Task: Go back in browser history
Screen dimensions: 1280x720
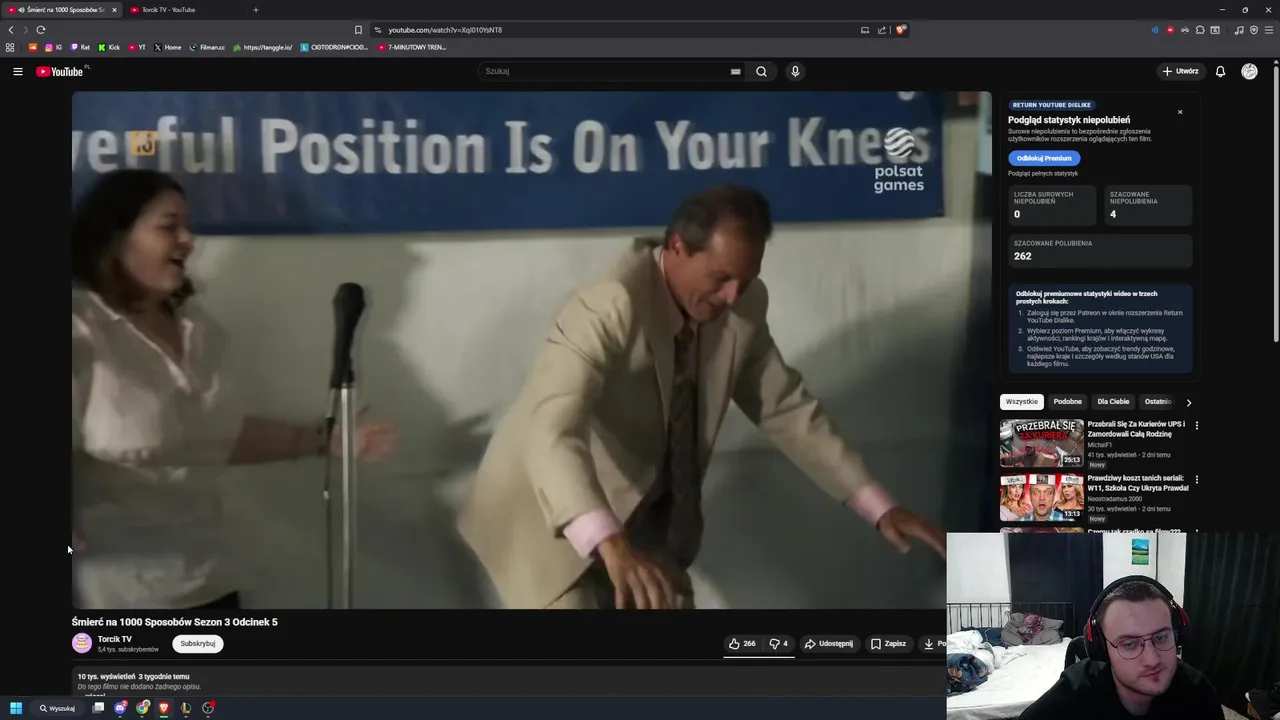Action: [x=11, y=30]
